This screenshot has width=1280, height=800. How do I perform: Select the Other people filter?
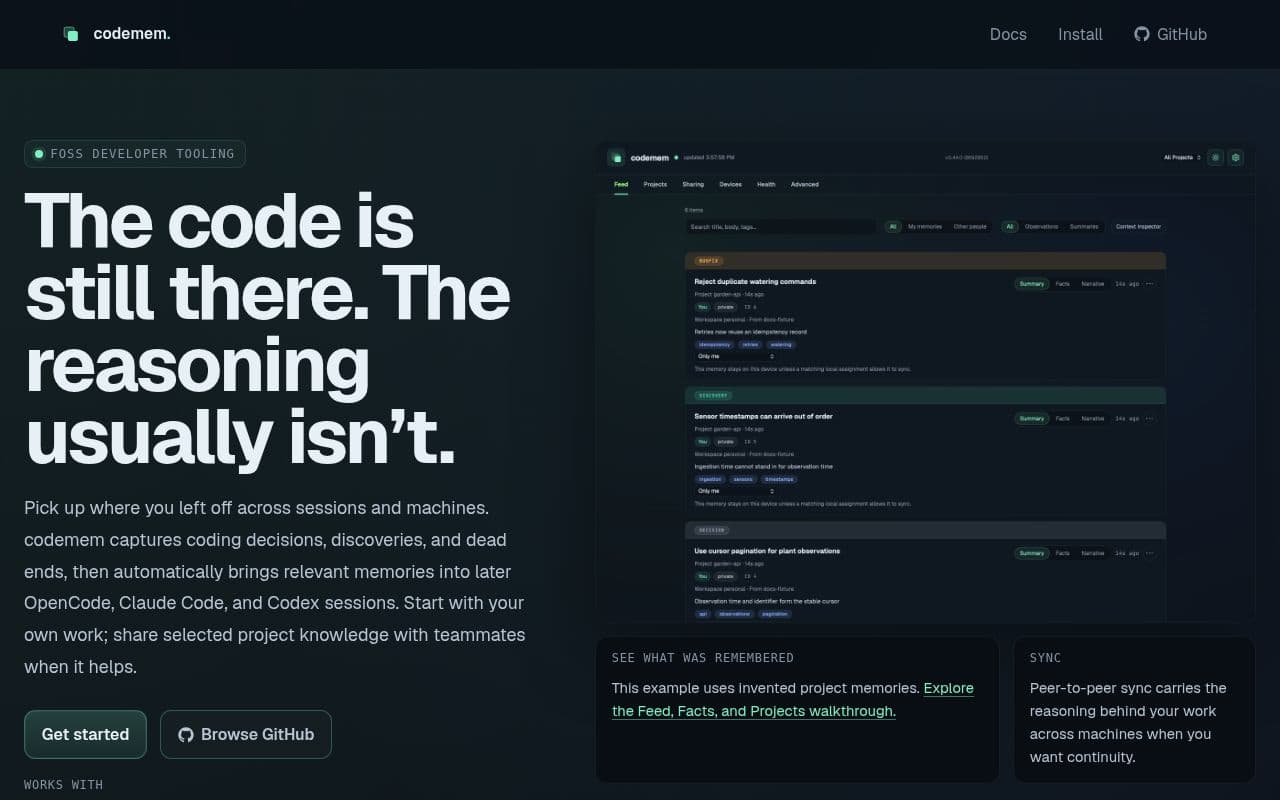[x=970, y=227]
